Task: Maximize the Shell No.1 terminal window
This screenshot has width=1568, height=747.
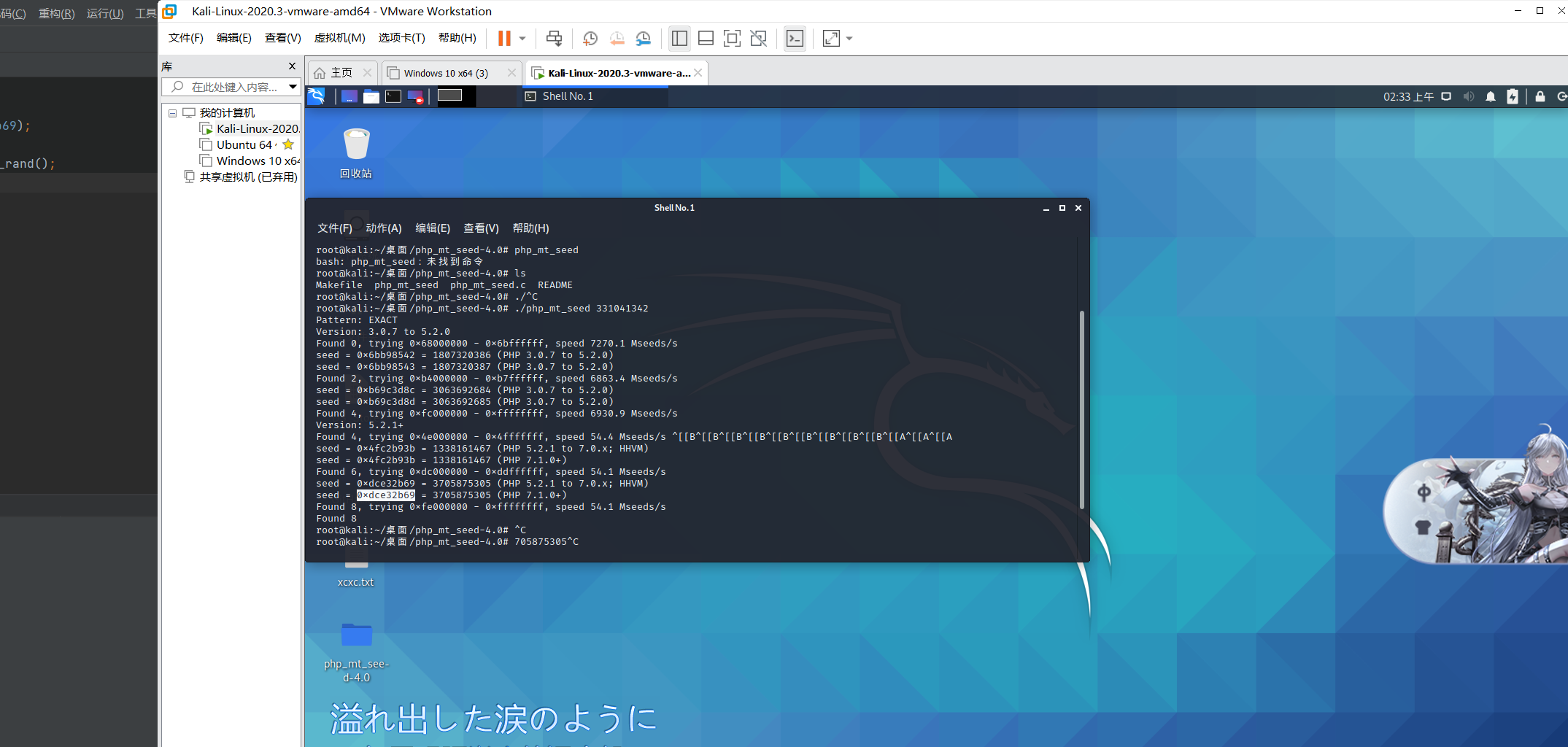Action: click(1062, 208)
